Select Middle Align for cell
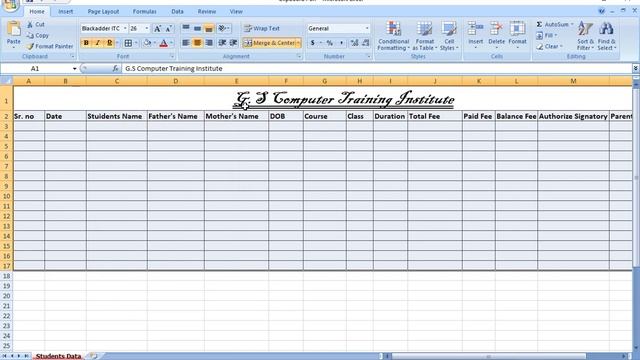This screenshot has height=360, width=640. coord(197,29)
